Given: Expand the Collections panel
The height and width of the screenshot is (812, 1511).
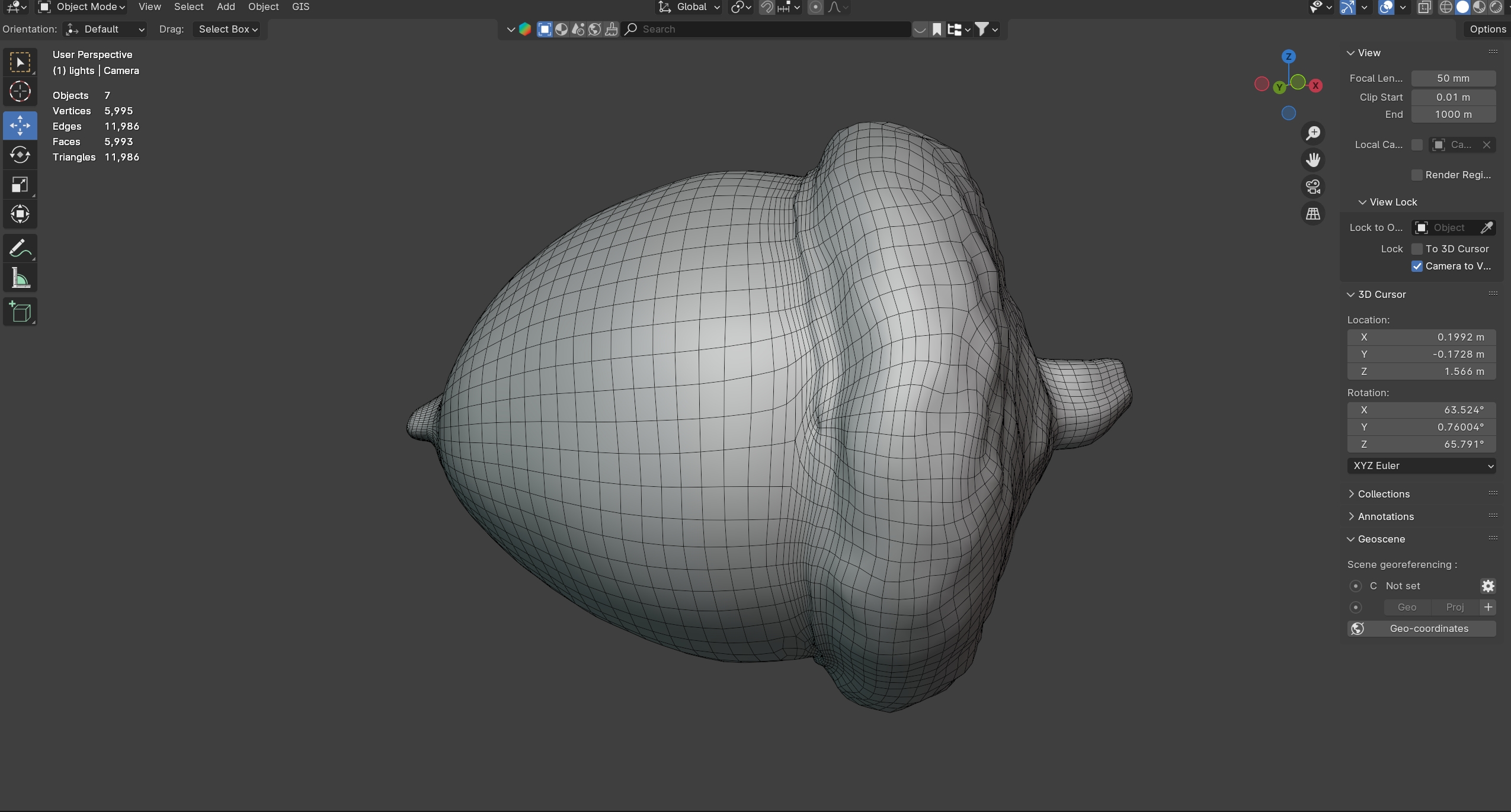Looking at the screenshot, I should pyautogui.click(x=1383, y=494).
